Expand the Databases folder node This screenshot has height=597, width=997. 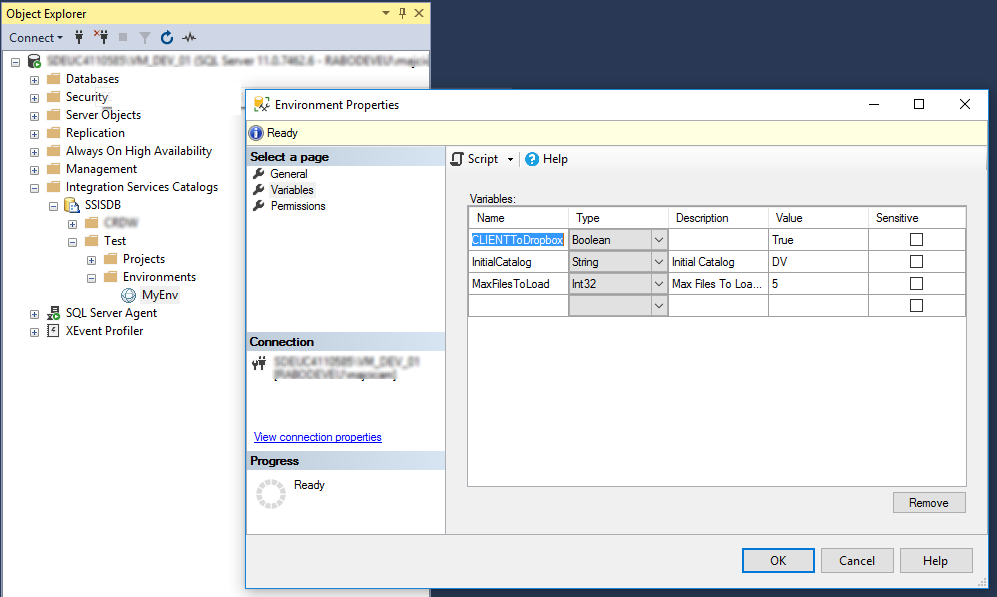click(x=34, y=80)
